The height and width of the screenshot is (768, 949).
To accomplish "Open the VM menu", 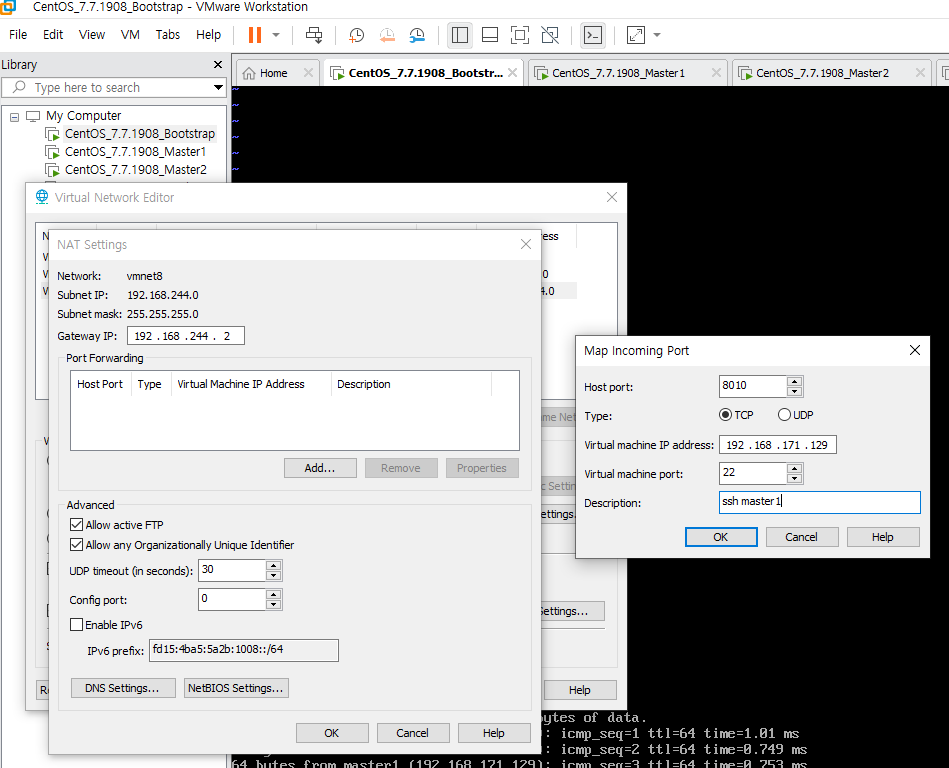I will (x=130, y=34).
